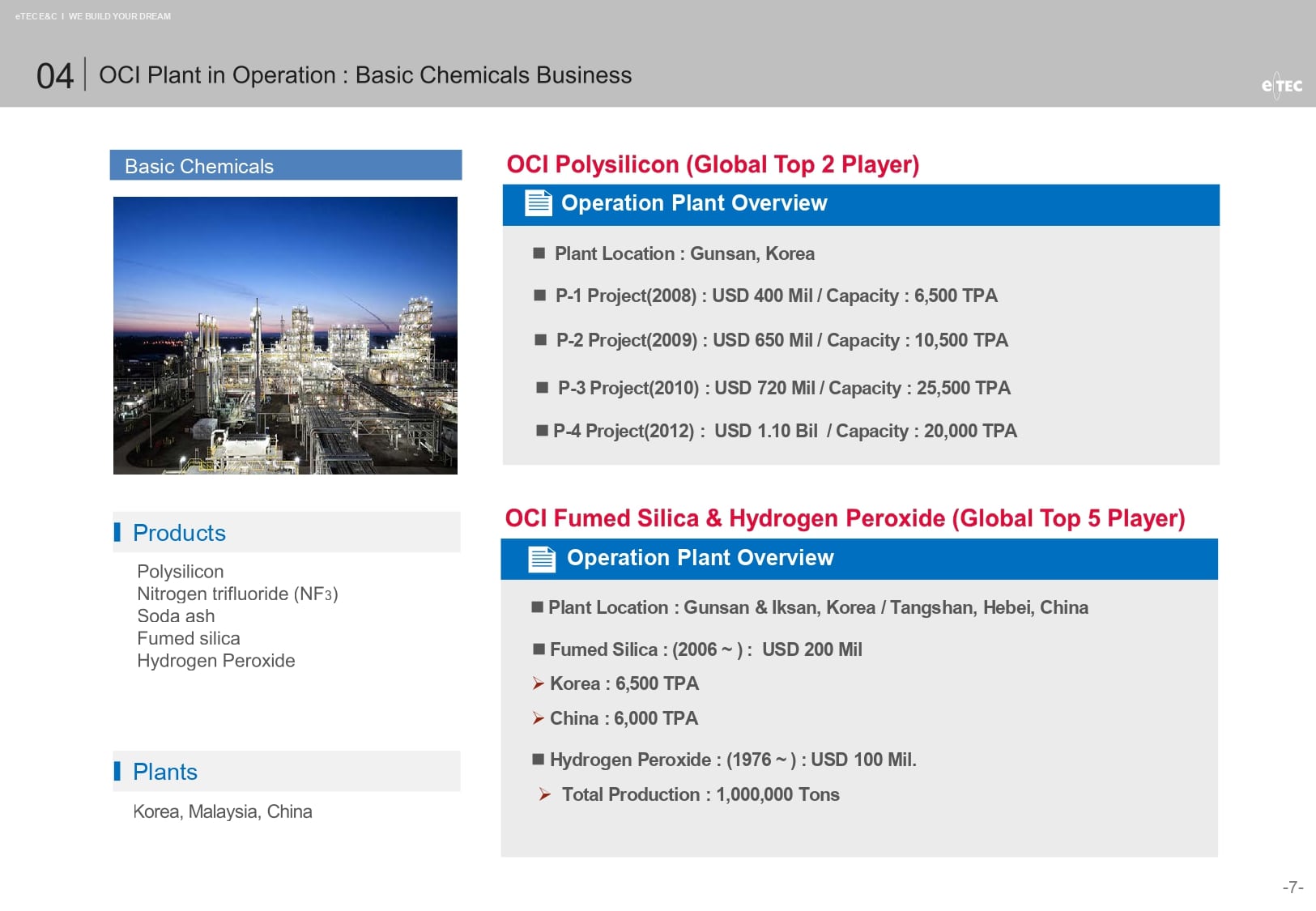Screen dimensions: 1316x911
Task: Click 'Fumed silica' in the Products list
Action: point(189,638)
